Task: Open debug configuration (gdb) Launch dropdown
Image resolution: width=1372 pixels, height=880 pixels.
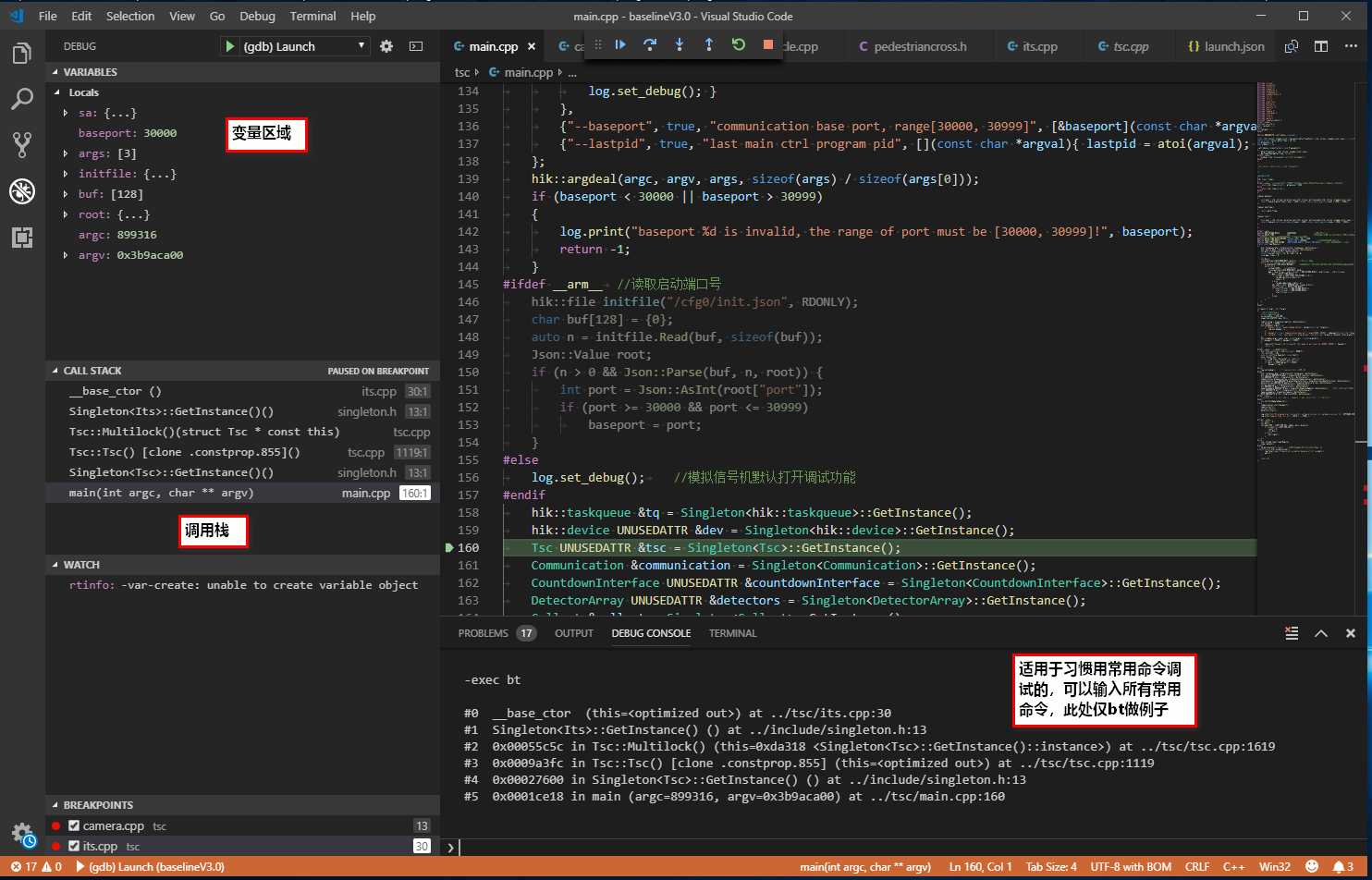Action: 305,46
